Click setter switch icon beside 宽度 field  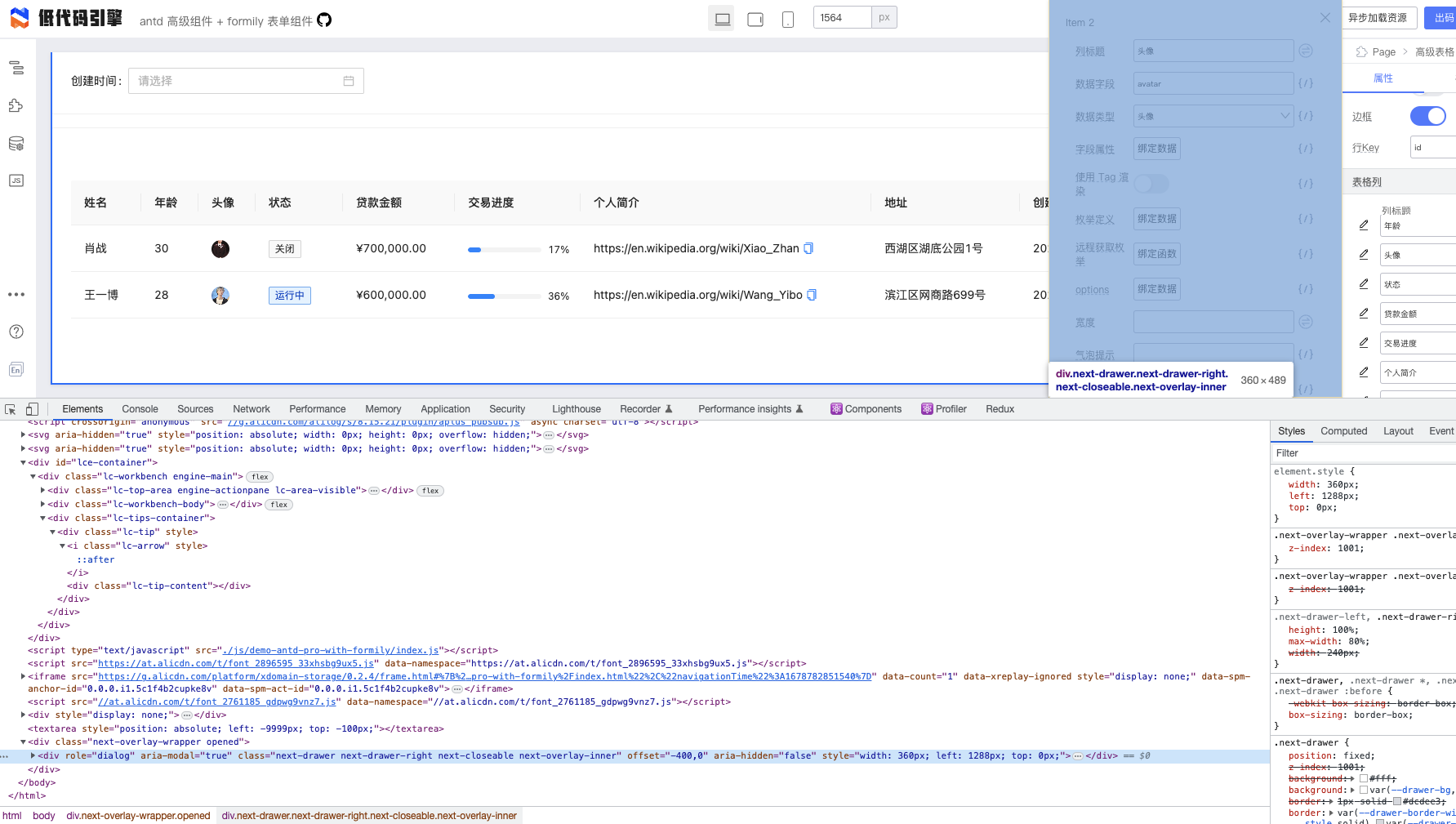coord(1306,322)
